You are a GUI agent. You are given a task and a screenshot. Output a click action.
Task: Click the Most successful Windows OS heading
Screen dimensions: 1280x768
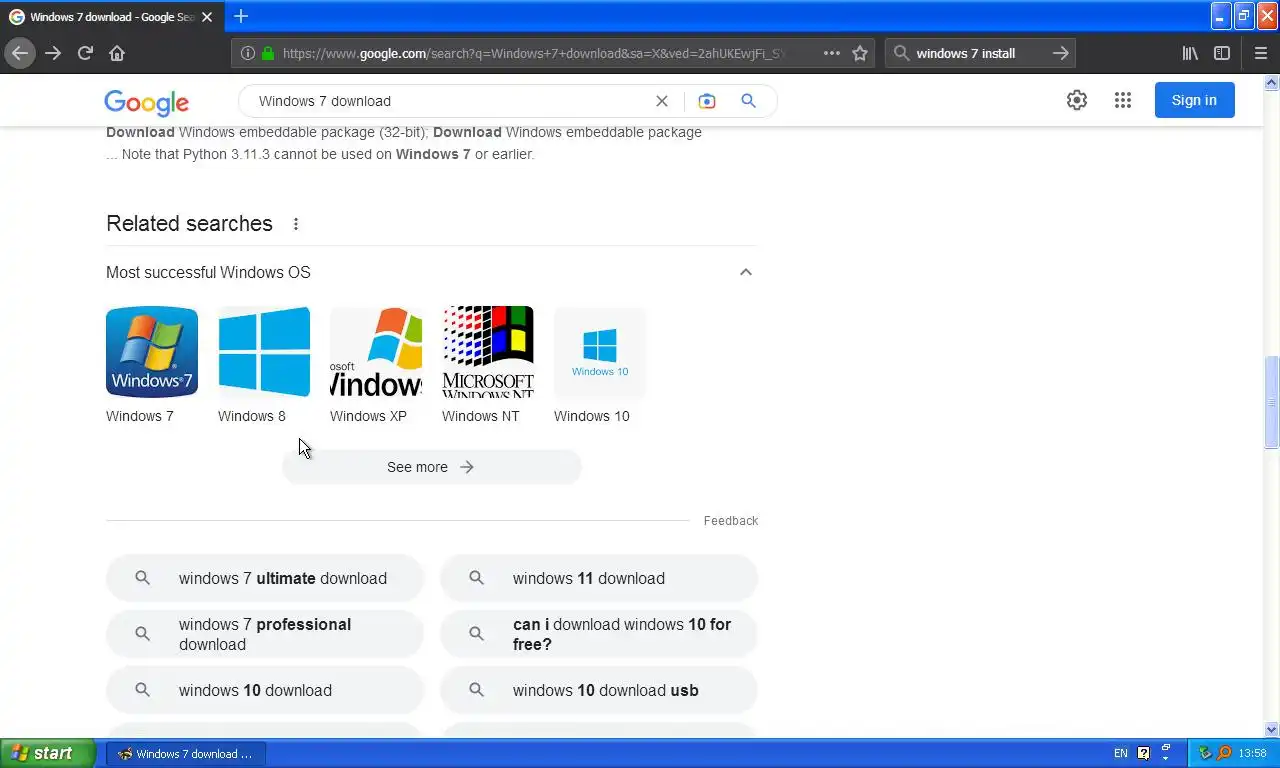point(208,272)
